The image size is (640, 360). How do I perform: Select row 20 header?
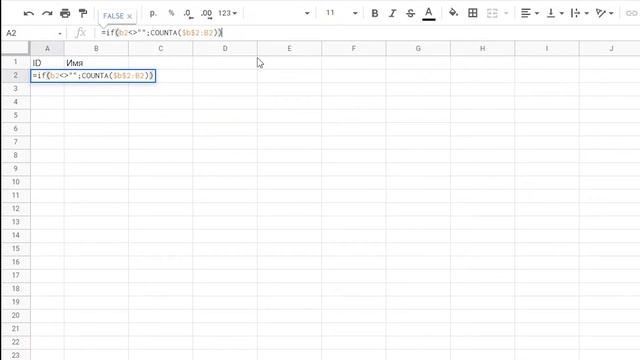tap(16, 315)
